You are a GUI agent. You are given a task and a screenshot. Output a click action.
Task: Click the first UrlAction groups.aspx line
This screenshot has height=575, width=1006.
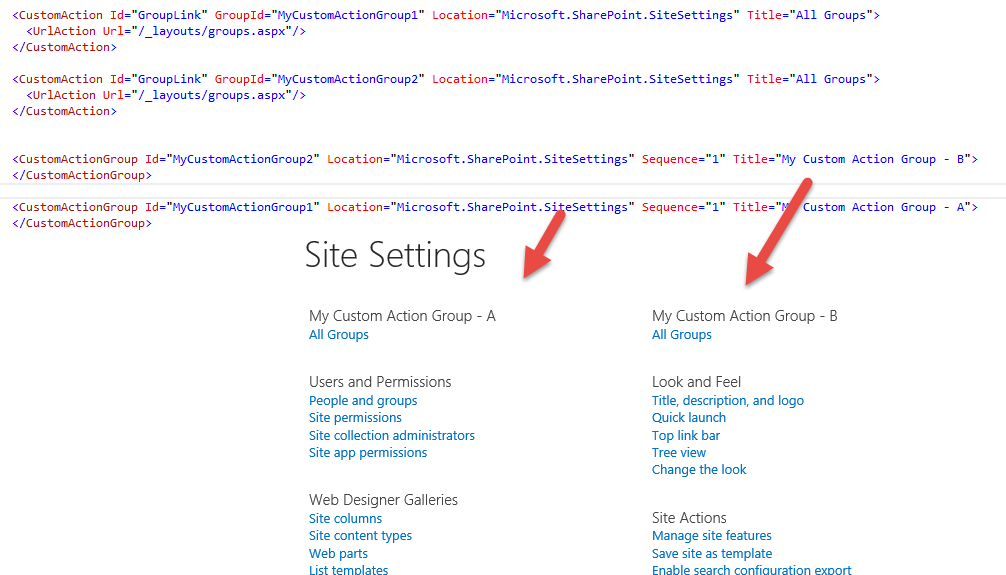click(x=166, y=31)
